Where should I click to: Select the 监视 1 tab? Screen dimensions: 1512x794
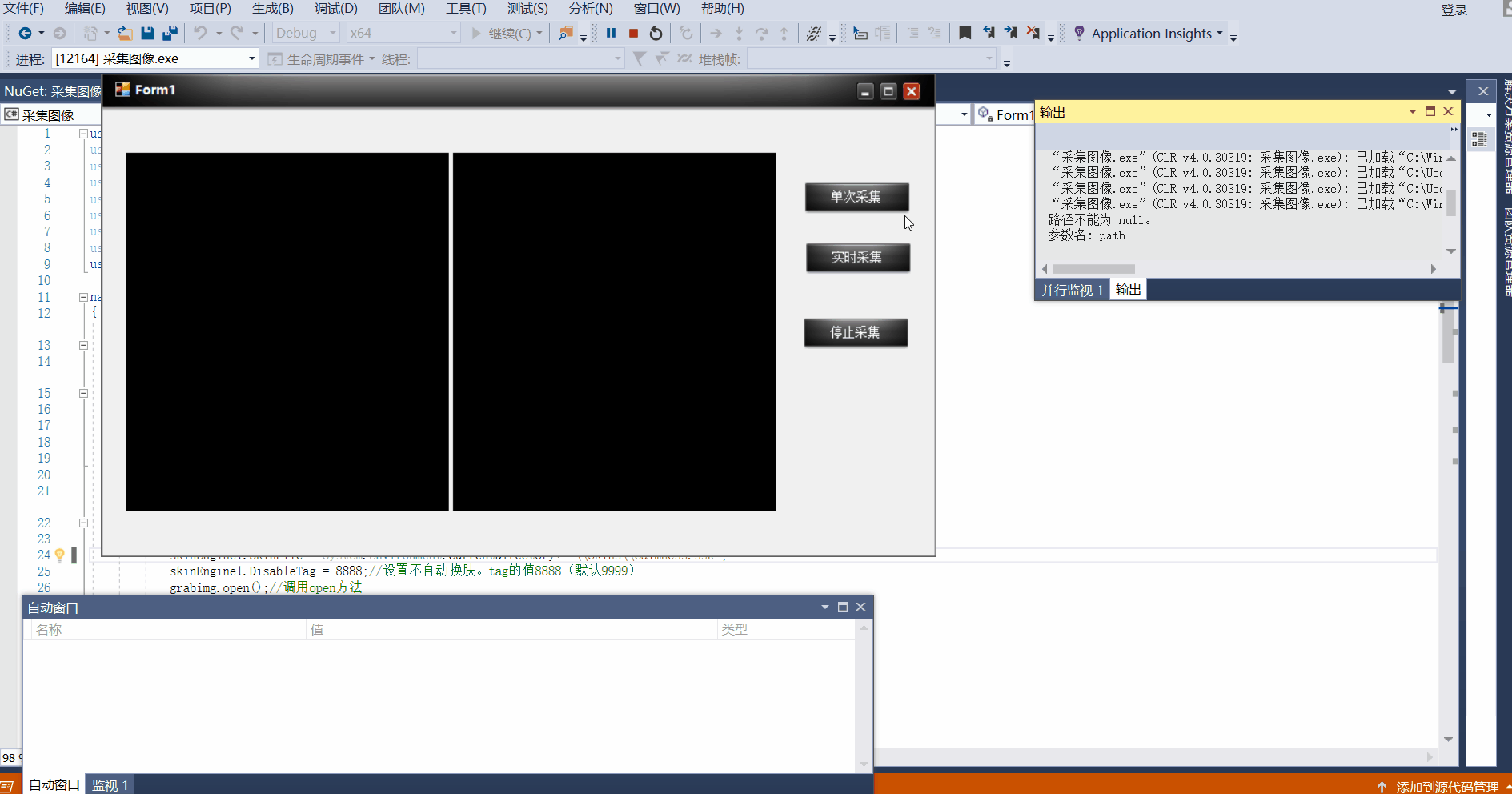coord(110,785)
